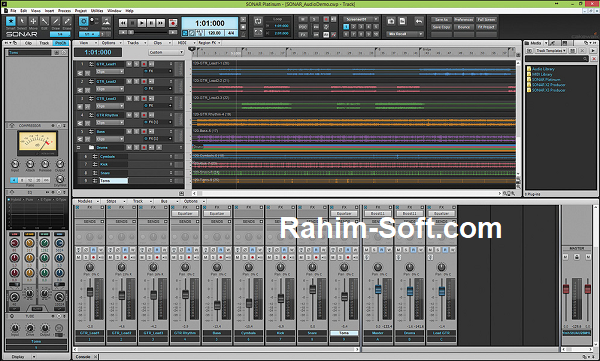Switch to the Clip inspector tab
Screen dimensions: 600x361
28,43
